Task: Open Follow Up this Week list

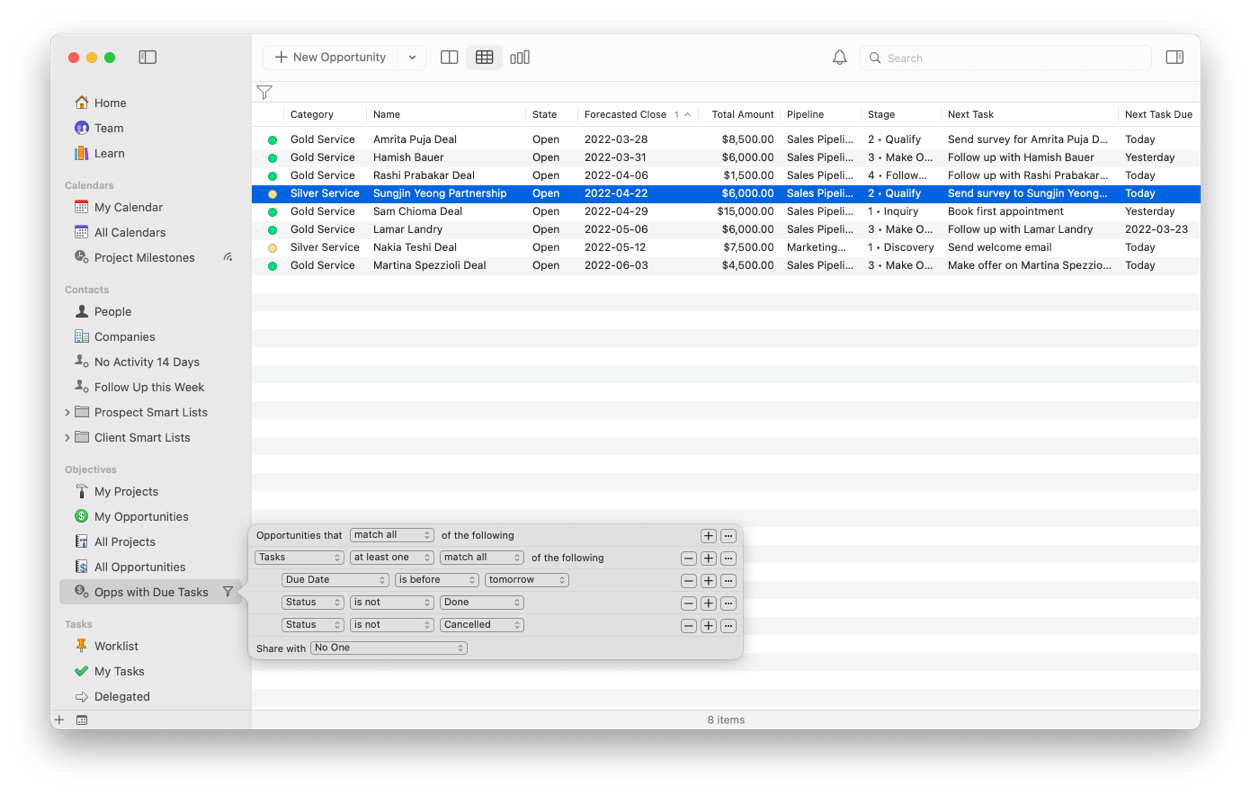Action: tap(149, 387)
